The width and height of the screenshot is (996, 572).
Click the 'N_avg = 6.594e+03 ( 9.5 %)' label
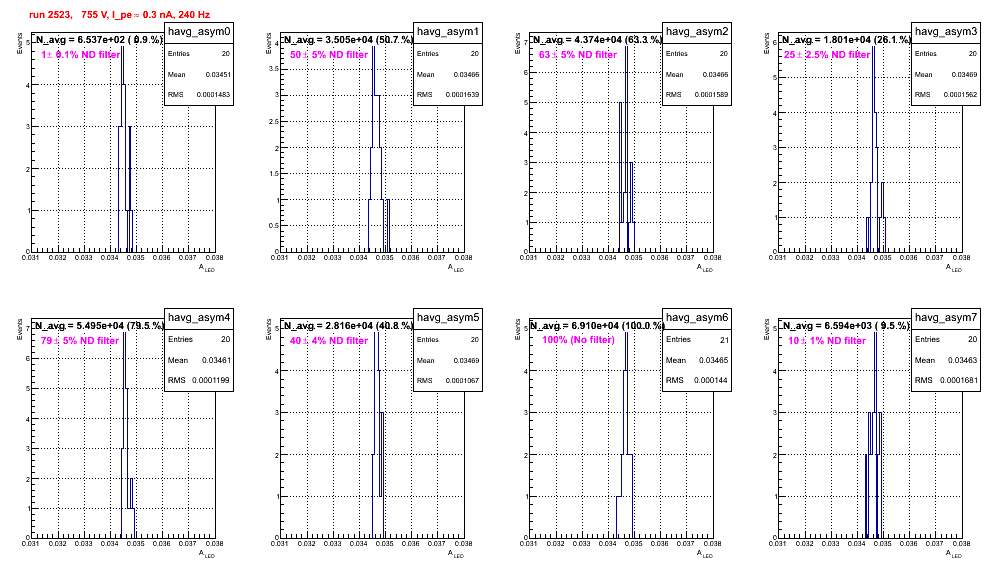point(846,325)
